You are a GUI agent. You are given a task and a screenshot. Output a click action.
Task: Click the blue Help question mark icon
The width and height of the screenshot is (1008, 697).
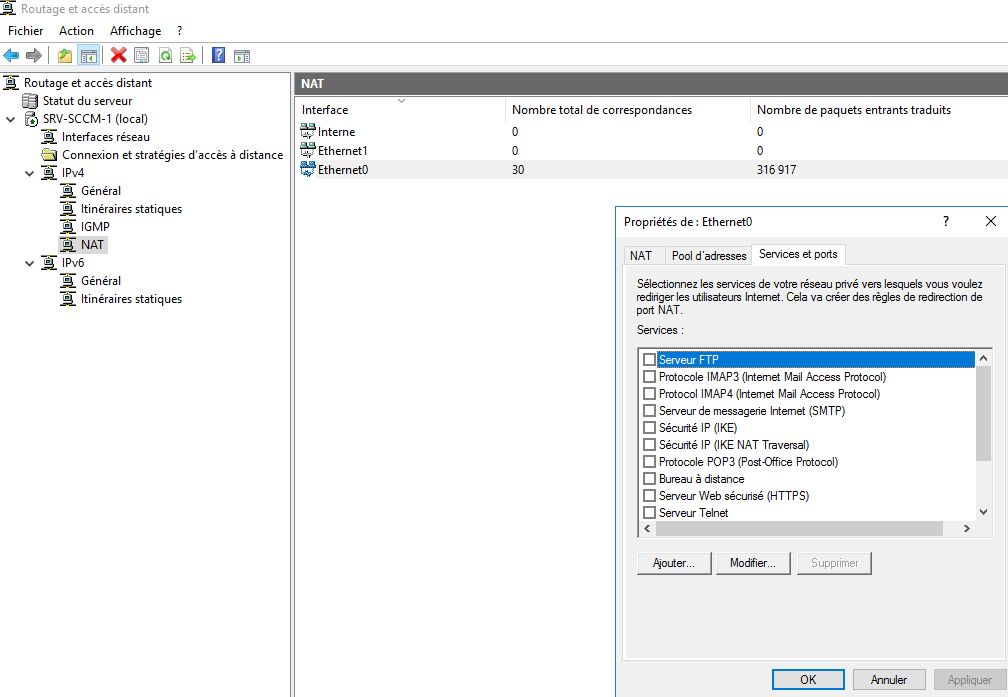[218, 56]
